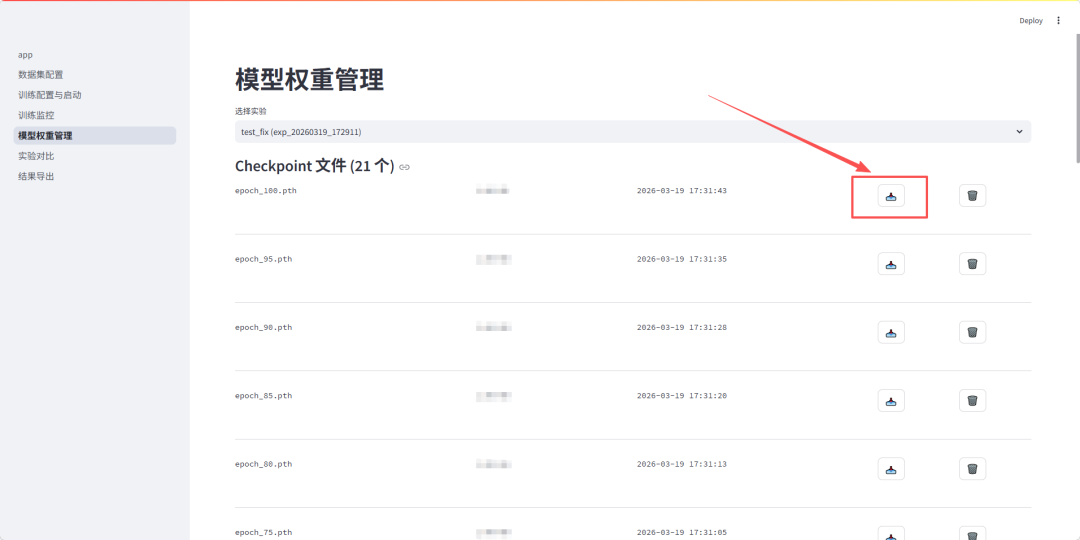Screen dimensions: 1080x540
Task: Open the 结果导出 page
Action: click(36, 176)
